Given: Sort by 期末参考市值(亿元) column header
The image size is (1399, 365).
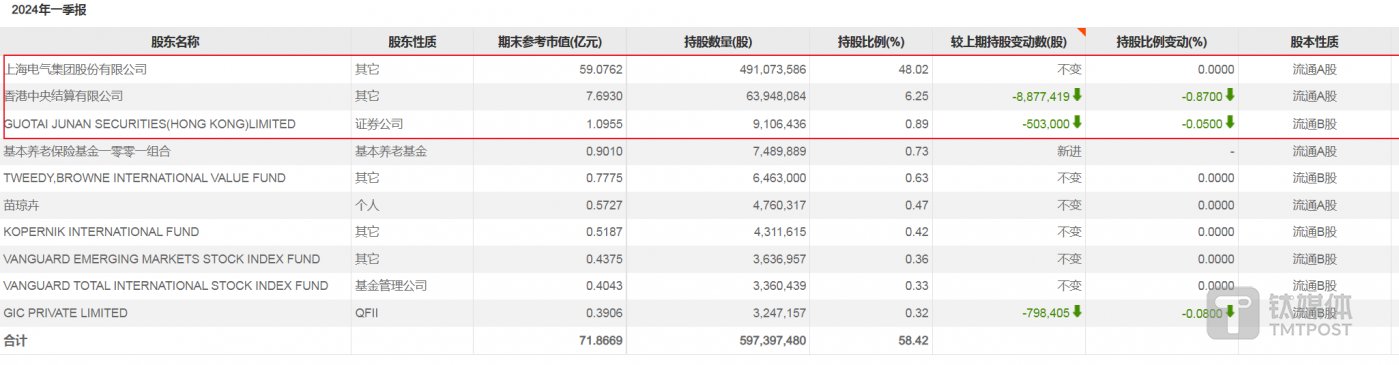Looking at the screenshot, I should [x=550, y=42].
